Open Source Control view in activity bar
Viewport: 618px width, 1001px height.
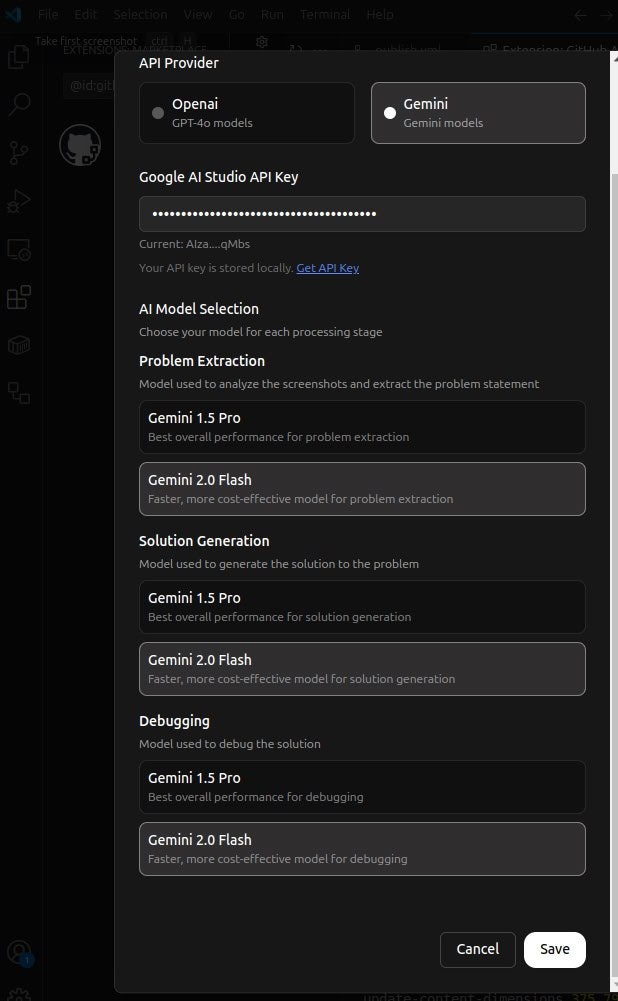[x=19, y=153]
